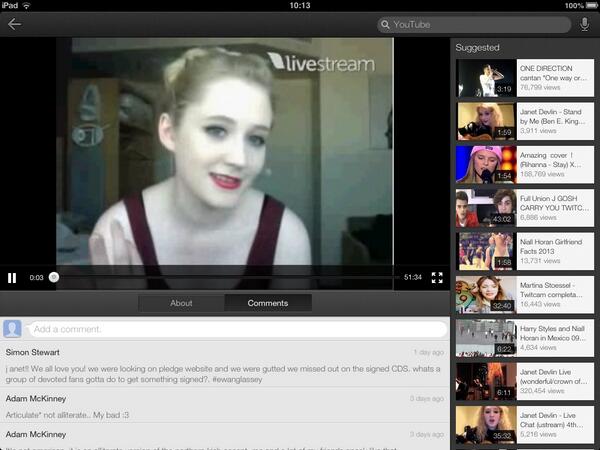Click the '3 days ago' timestamp on Articulate comment
Screen dimensions: 600x450
click(x=427, y=399)
